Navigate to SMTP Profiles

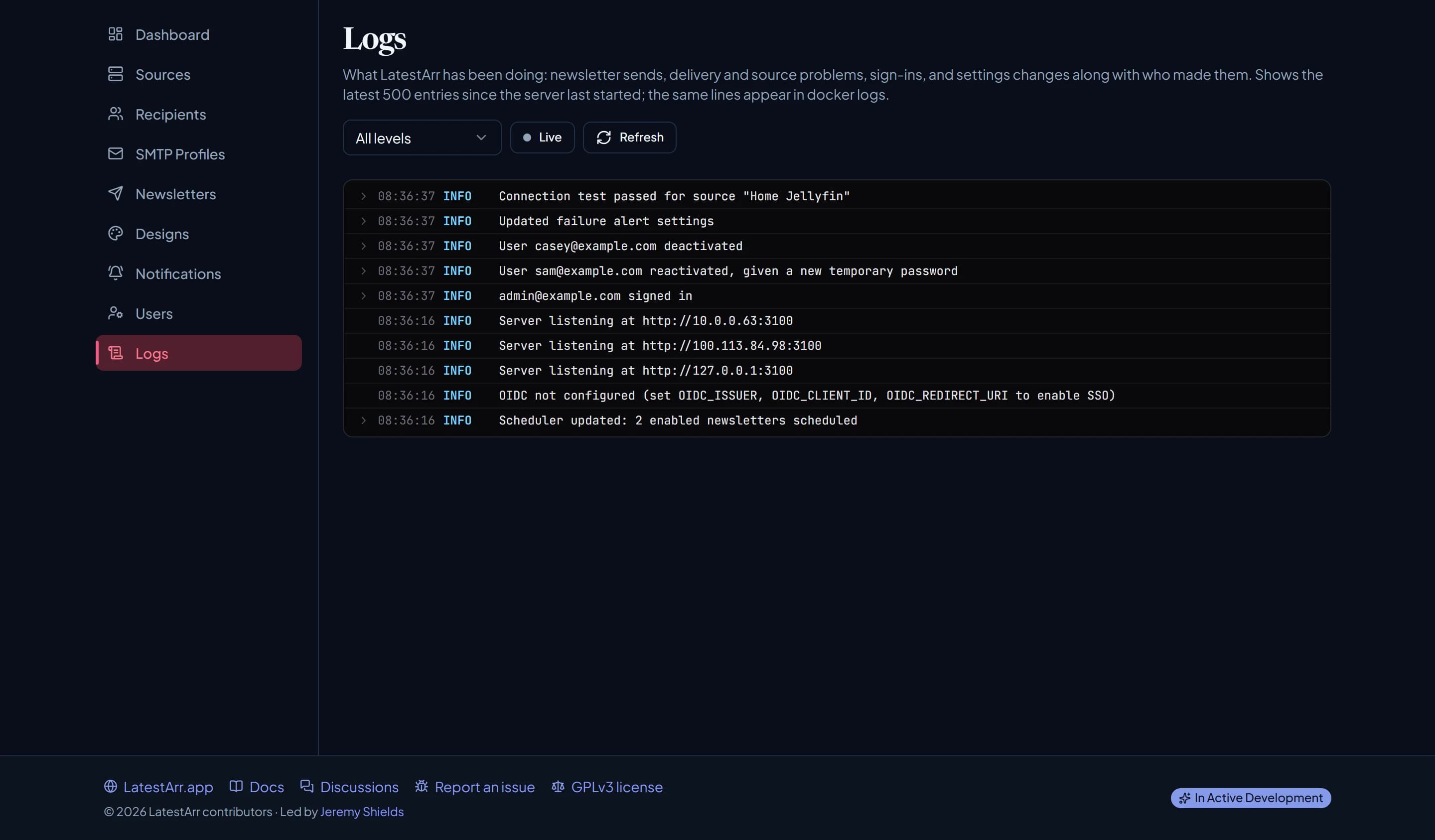tap(199, 154)
